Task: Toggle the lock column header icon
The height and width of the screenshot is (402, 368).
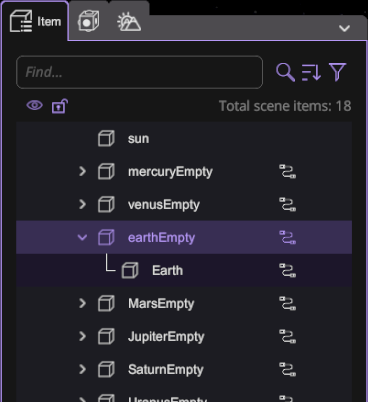Action: click(x=60, y=106)
